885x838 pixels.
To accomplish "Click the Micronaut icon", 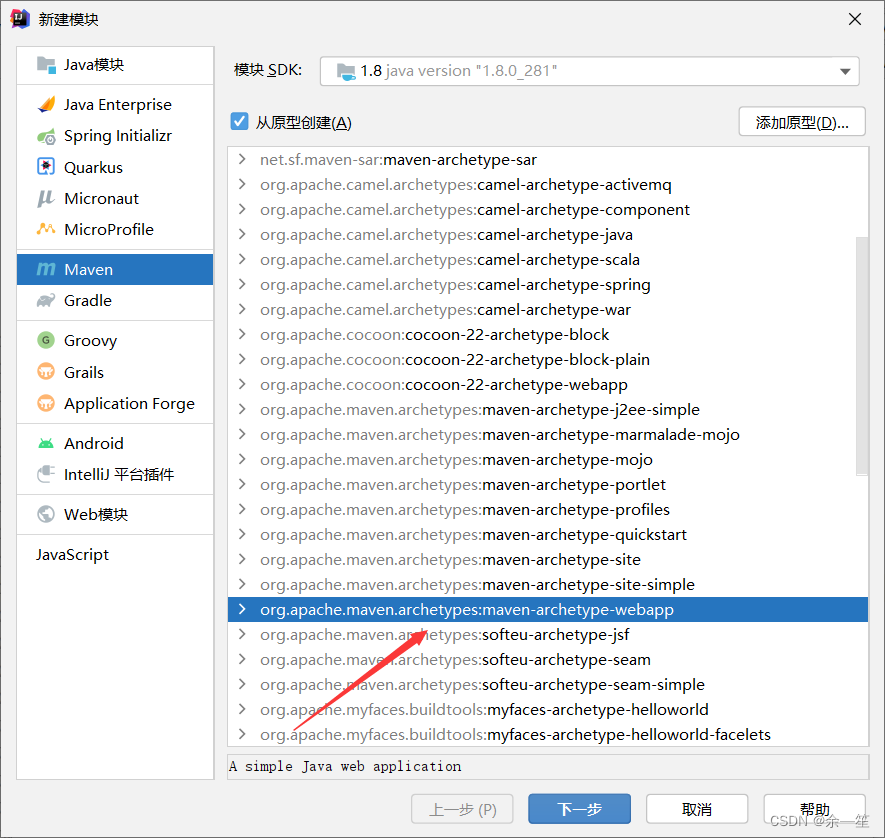I will pyautogui.click(x=46, y=199).
